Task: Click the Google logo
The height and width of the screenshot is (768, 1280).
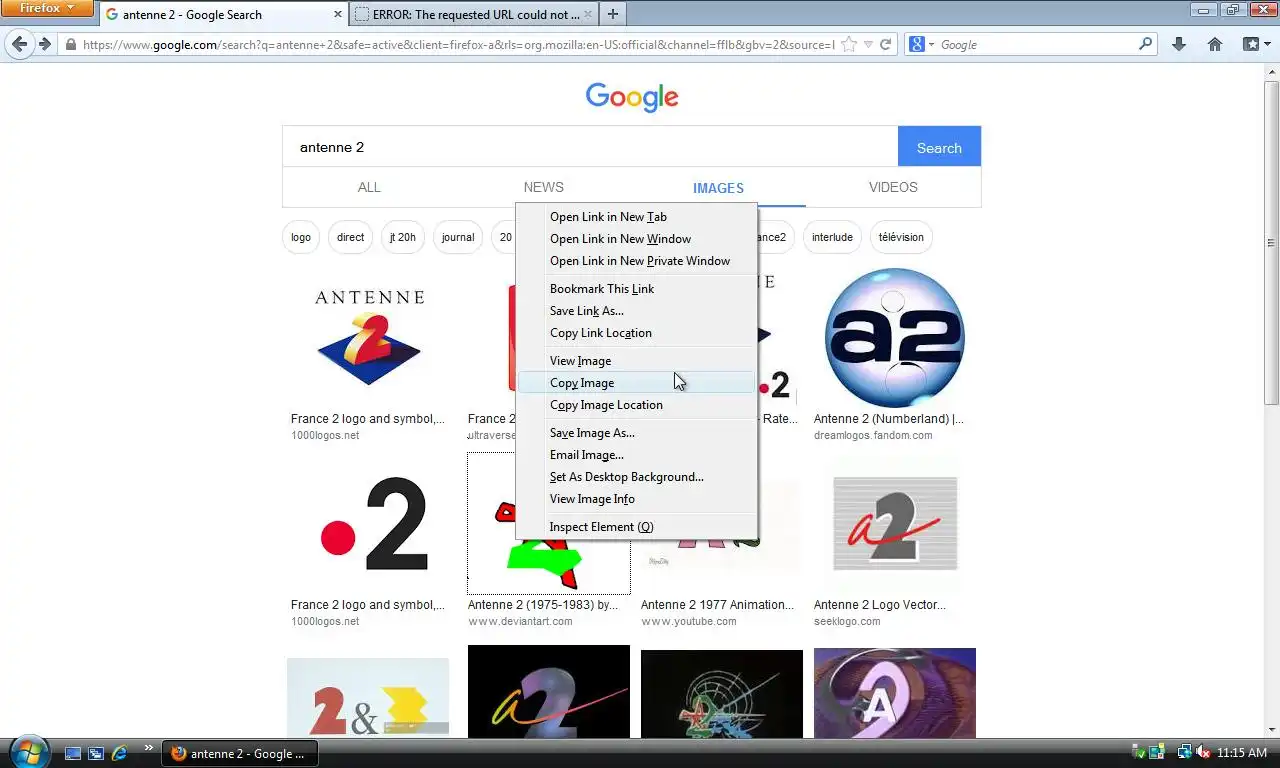Action: [632, 97]
